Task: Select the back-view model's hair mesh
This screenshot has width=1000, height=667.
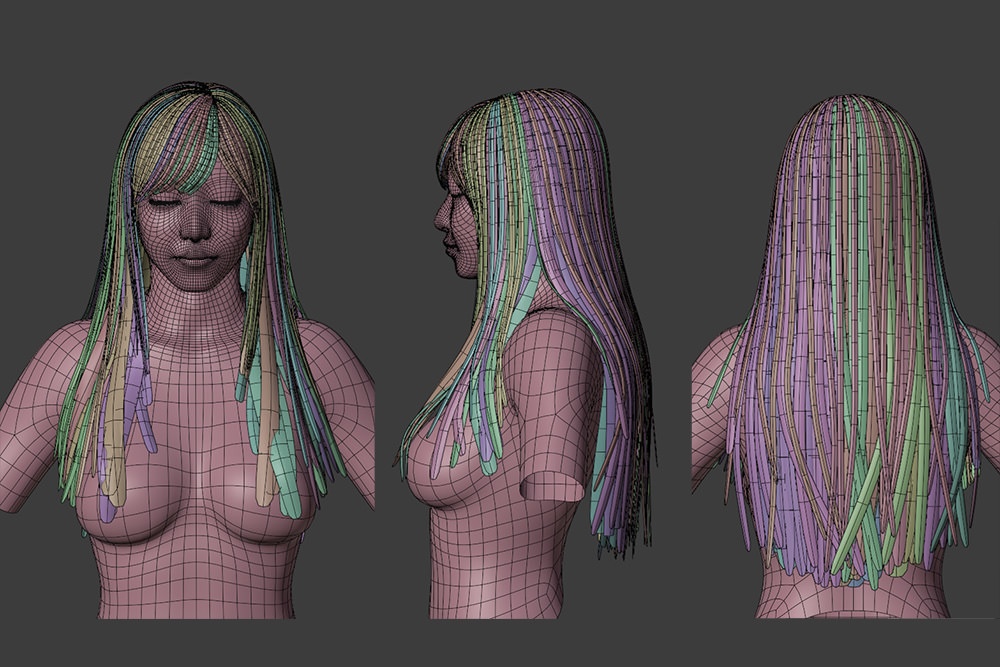Action: pos(848,341)
